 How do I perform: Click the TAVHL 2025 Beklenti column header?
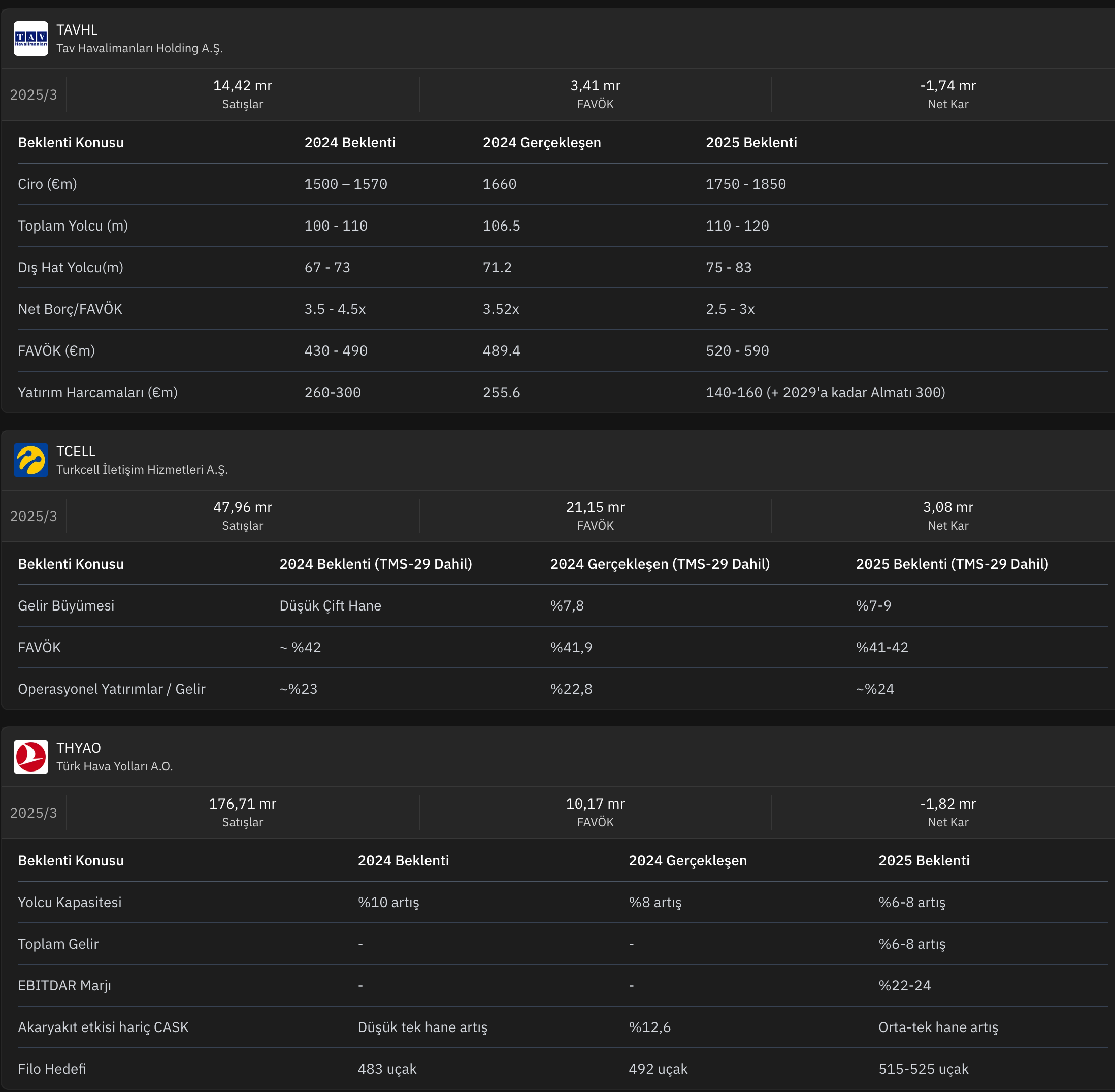751,142
